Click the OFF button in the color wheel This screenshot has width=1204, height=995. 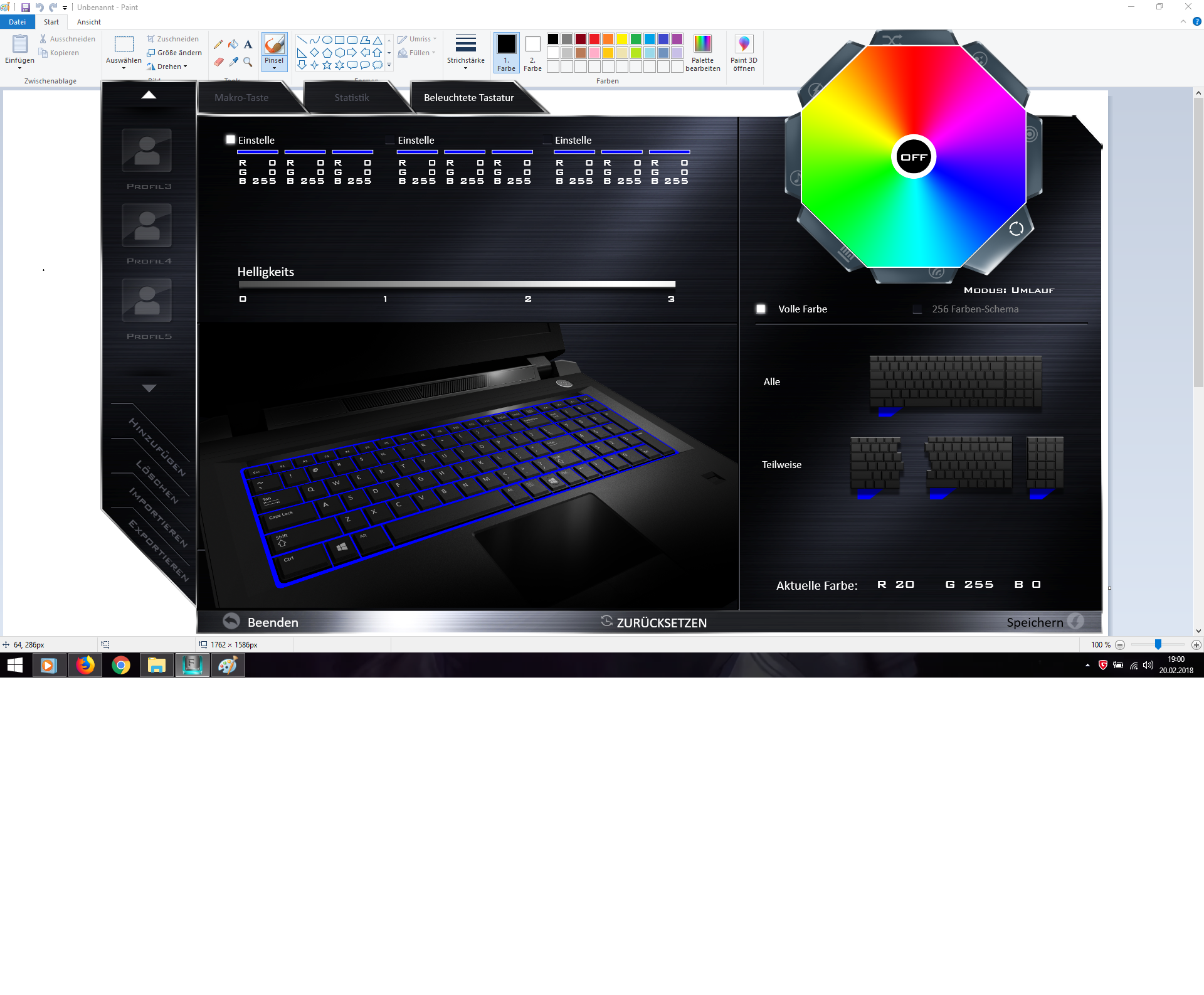tap(914, 157)
